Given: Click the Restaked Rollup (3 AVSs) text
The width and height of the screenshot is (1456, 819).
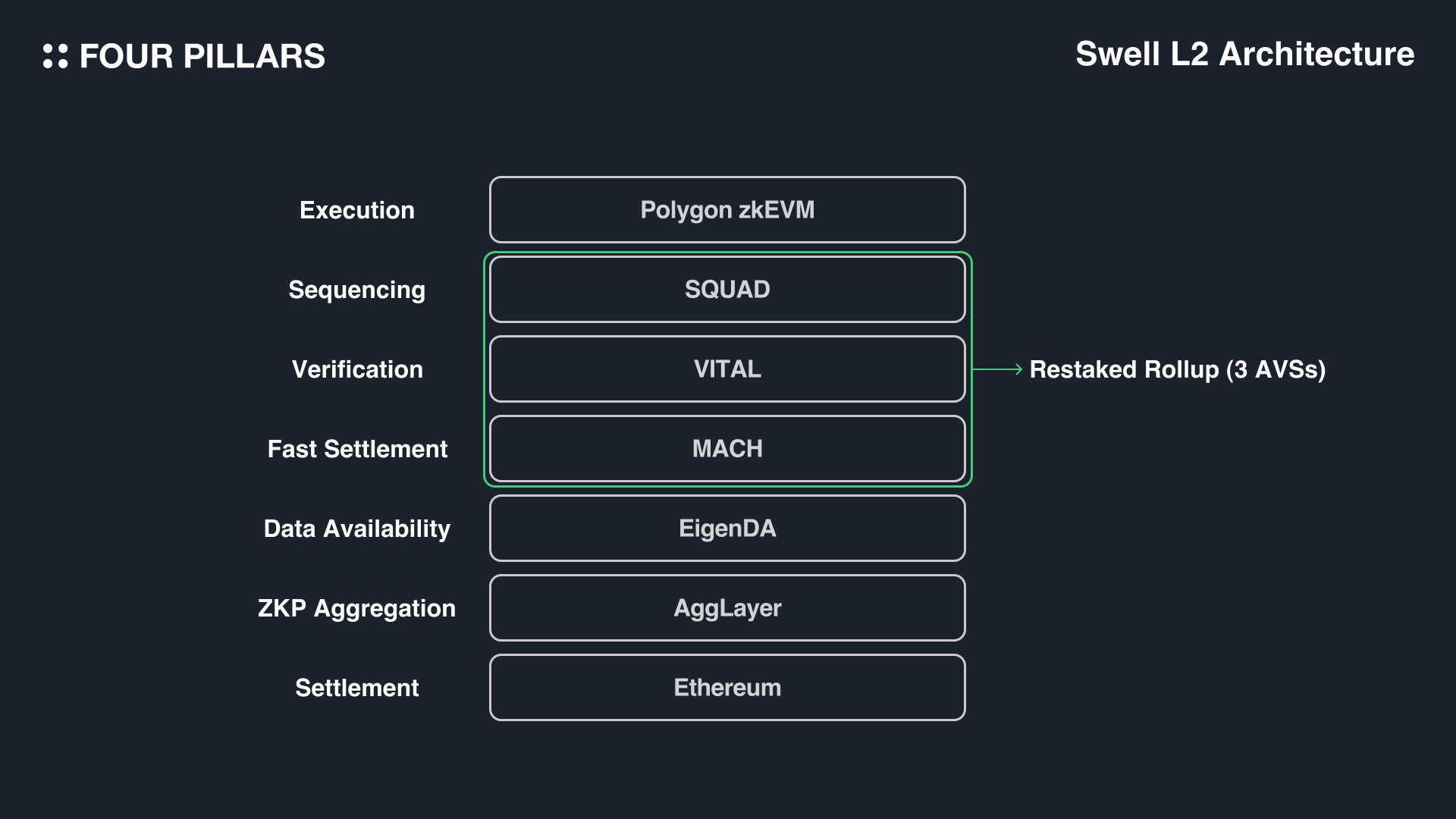Looking at the screenshot, I should [1178, 369].
